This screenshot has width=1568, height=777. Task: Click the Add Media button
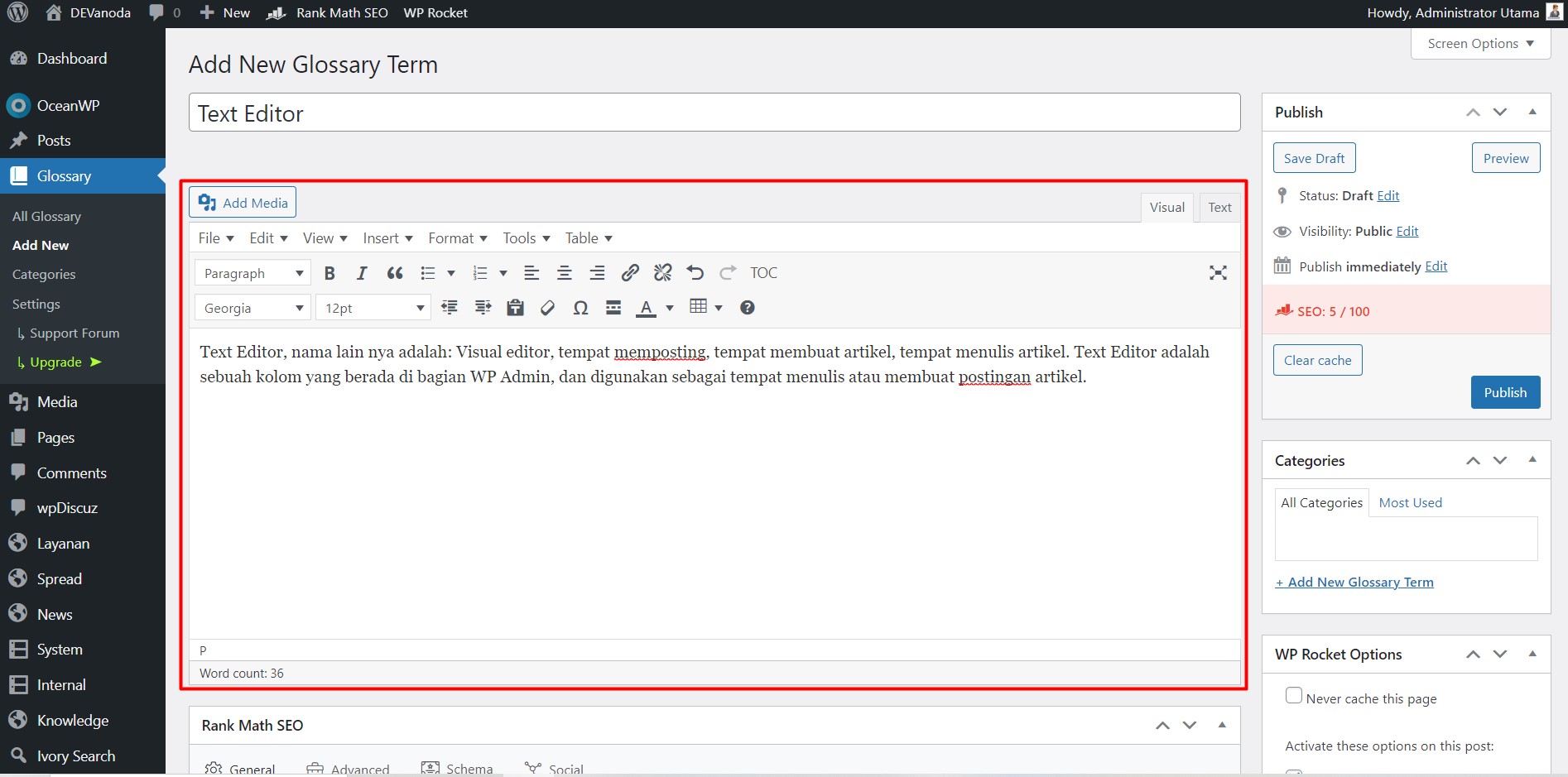coord(243,203)
